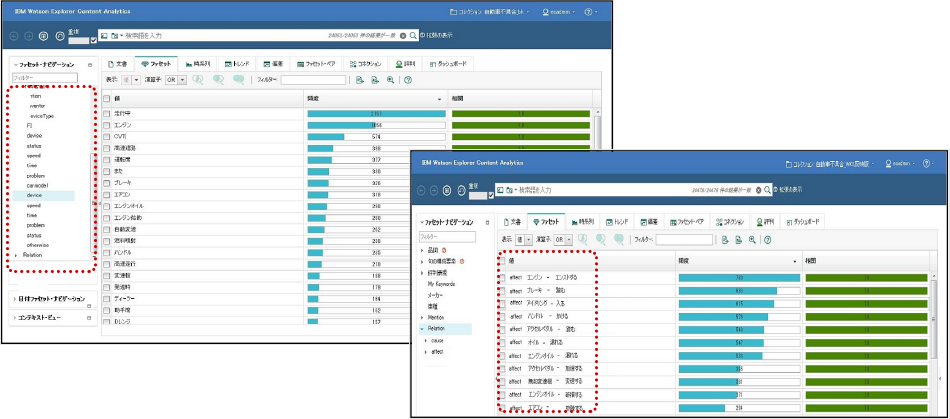Click the zoom icon in the back window toolbar
This screenshot has height=419, width=950.
[391, 80]
